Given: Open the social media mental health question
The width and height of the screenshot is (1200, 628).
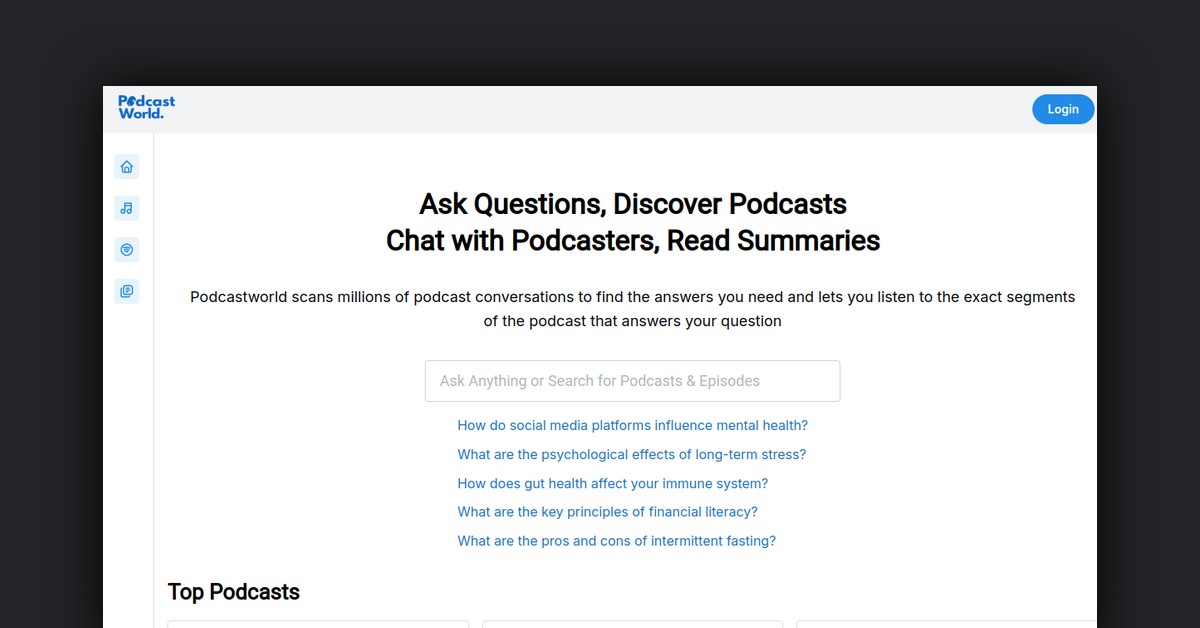Looking at the screenshot, I should click(632, 425).
